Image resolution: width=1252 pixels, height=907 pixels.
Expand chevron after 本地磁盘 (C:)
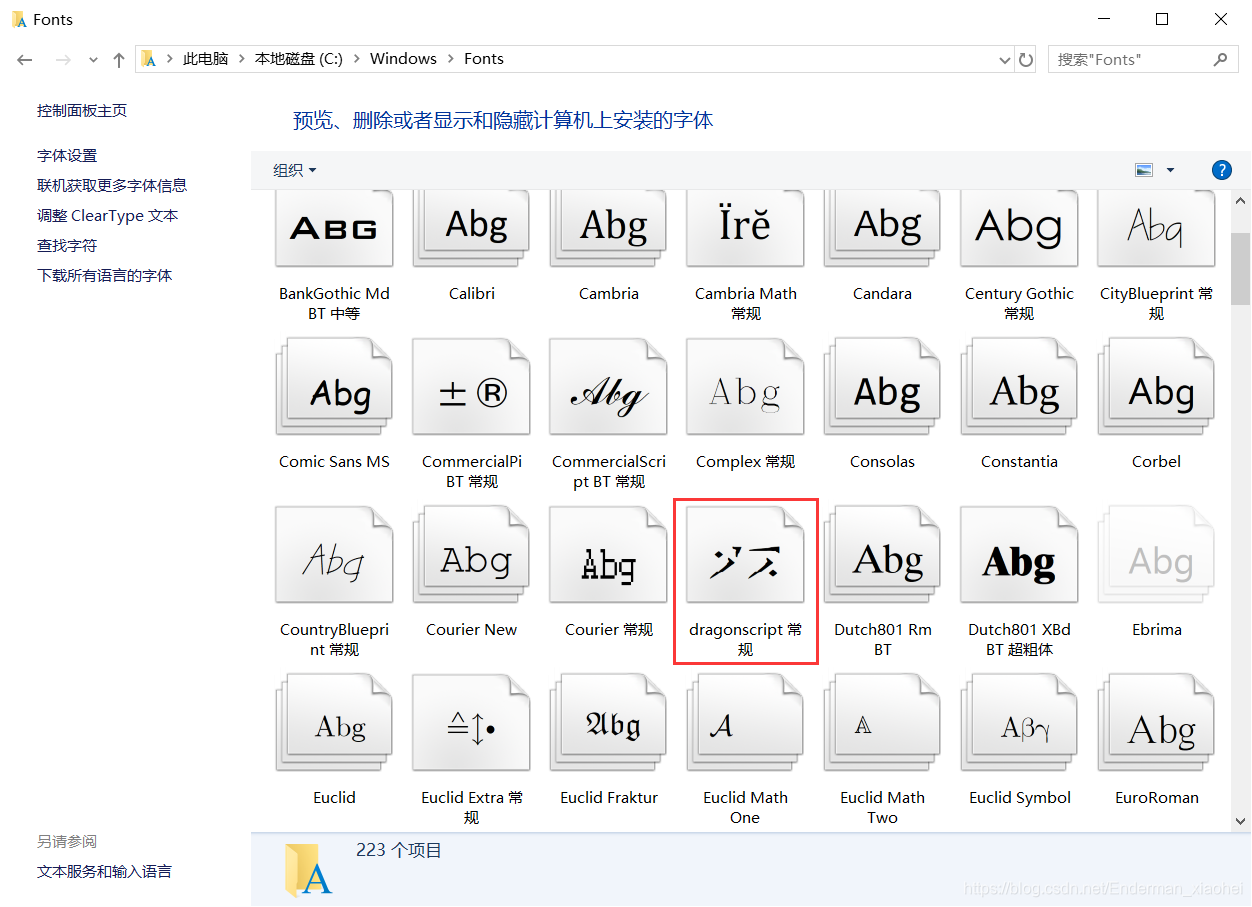click(x=356, y=59)
